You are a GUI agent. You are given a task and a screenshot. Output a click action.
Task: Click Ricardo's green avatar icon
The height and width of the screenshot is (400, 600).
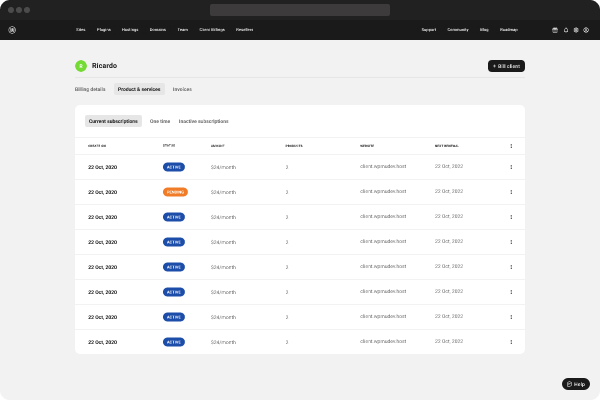pyautogui.click(x=80, y=66)
